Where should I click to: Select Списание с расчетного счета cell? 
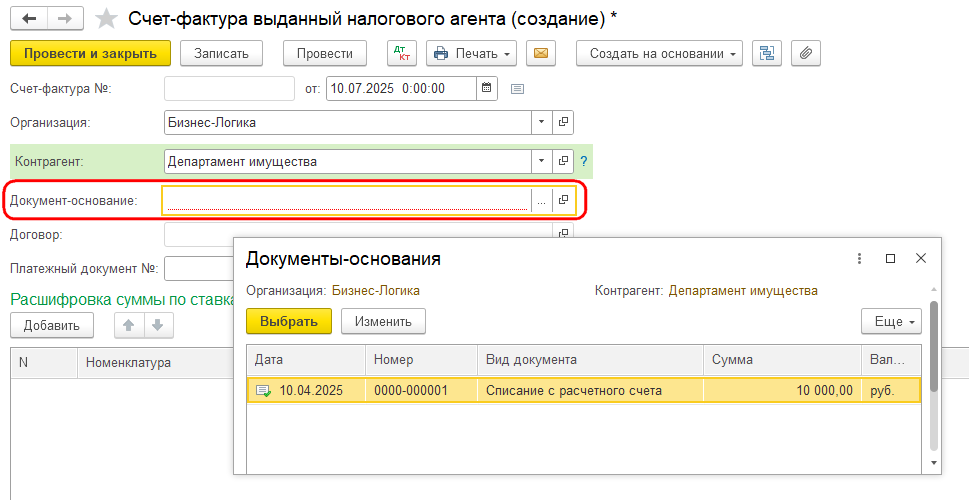pyautogui.click(x=590, y=391)
